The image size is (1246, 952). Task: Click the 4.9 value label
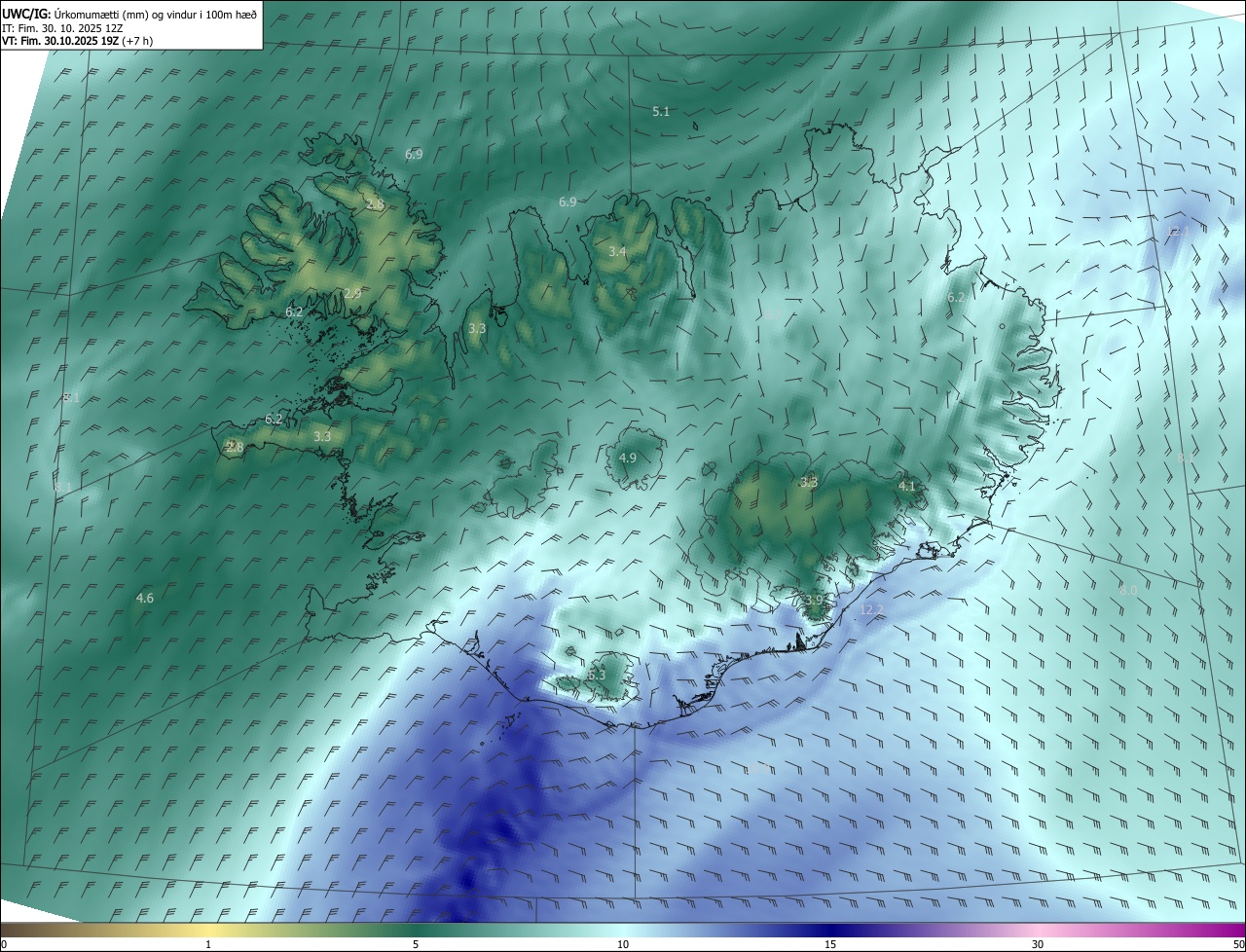click(x=628, y=458)
